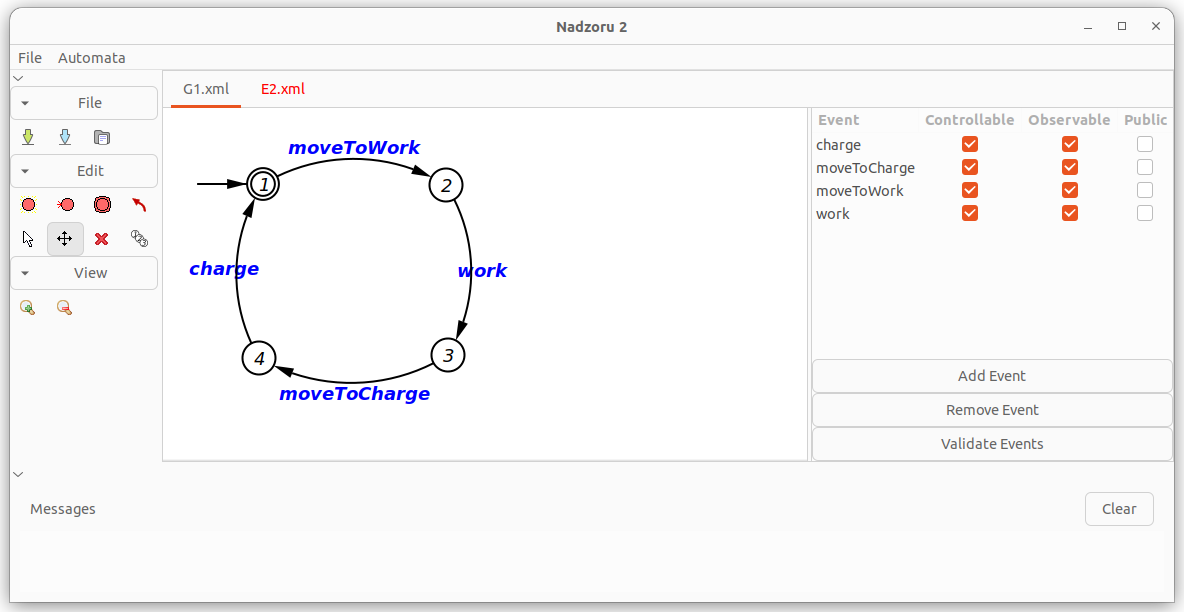
Task: Click the Event column header
Action: pos(838,120)
